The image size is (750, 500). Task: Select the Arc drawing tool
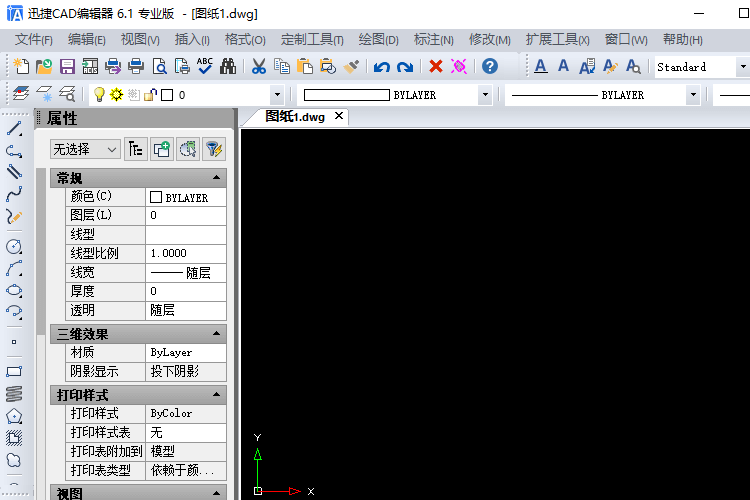(14, 269)
